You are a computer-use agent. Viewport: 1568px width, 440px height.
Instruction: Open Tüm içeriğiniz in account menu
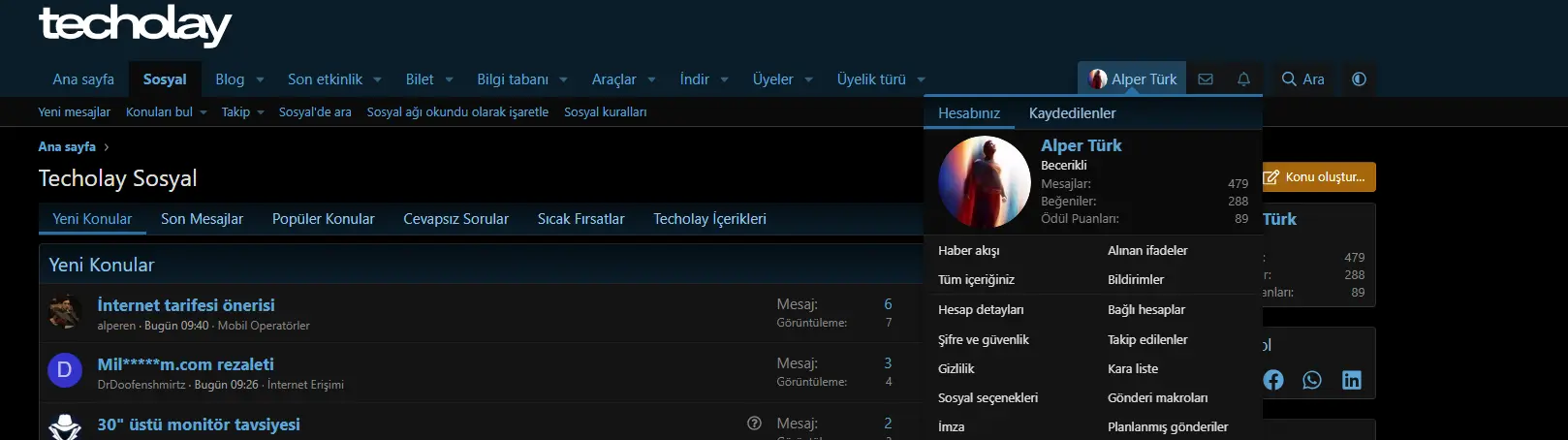(x=976, y=280)
